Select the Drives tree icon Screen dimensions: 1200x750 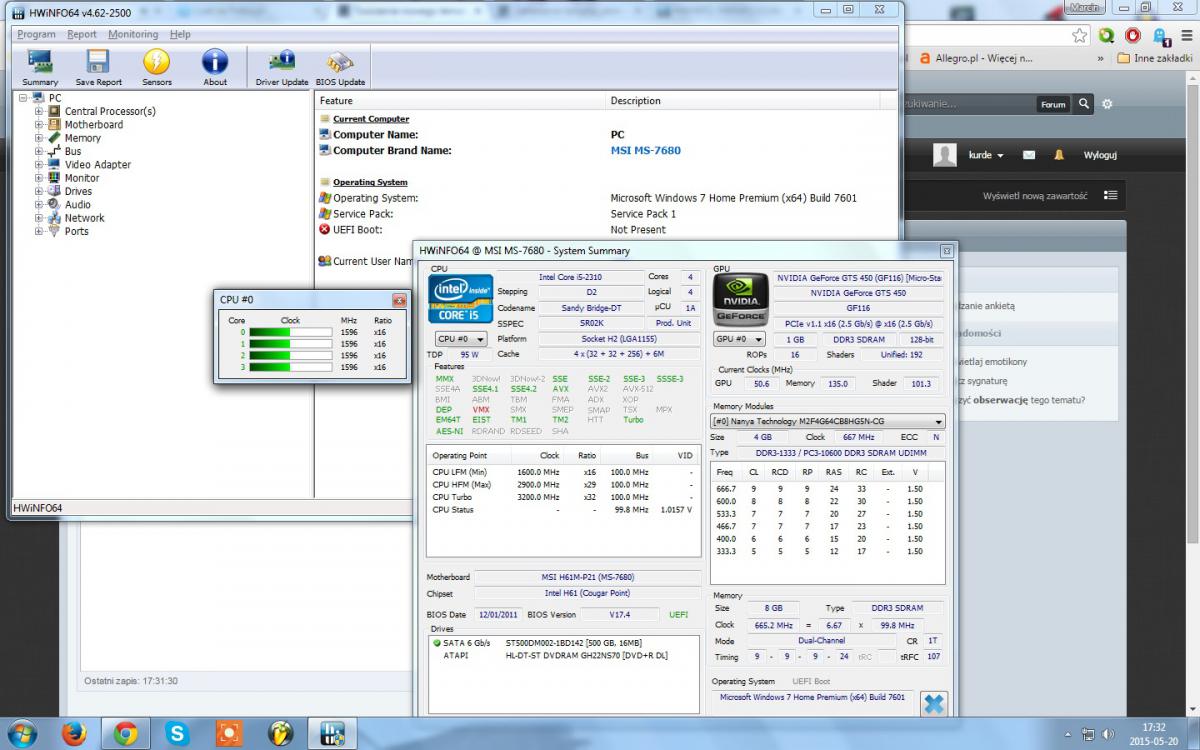click(x=54, y=191)
